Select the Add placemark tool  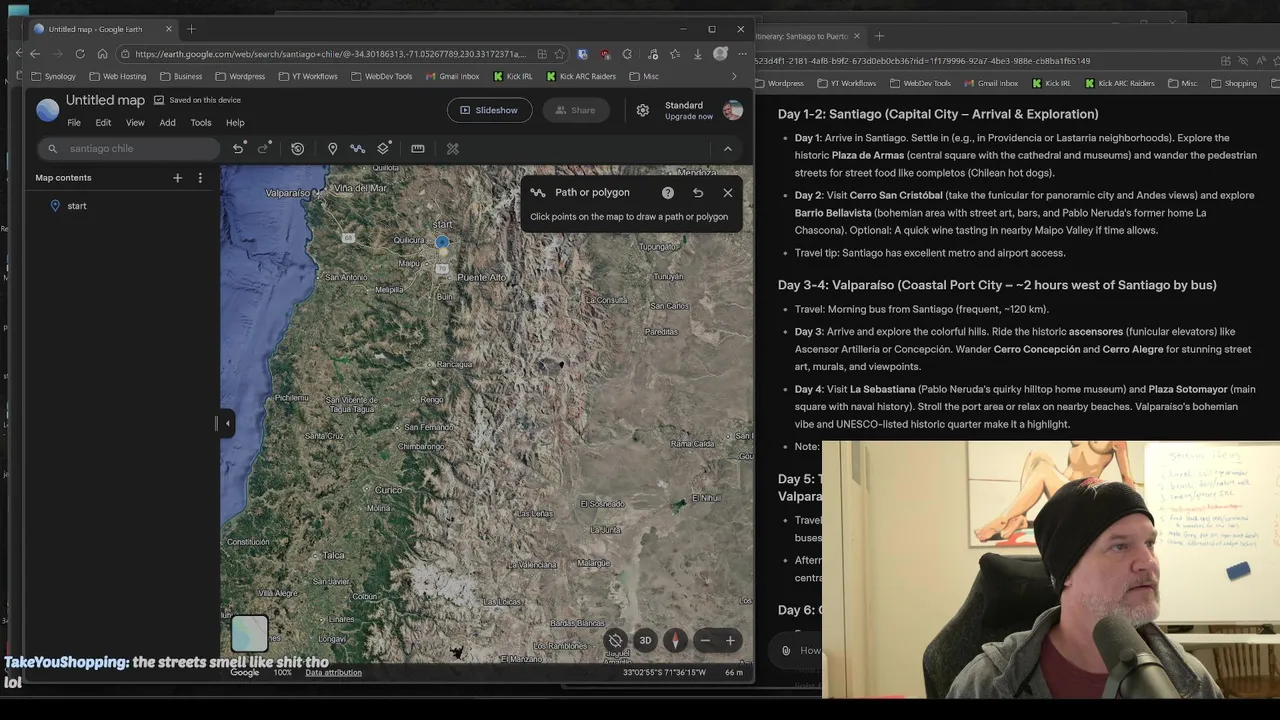click(333, 148)
